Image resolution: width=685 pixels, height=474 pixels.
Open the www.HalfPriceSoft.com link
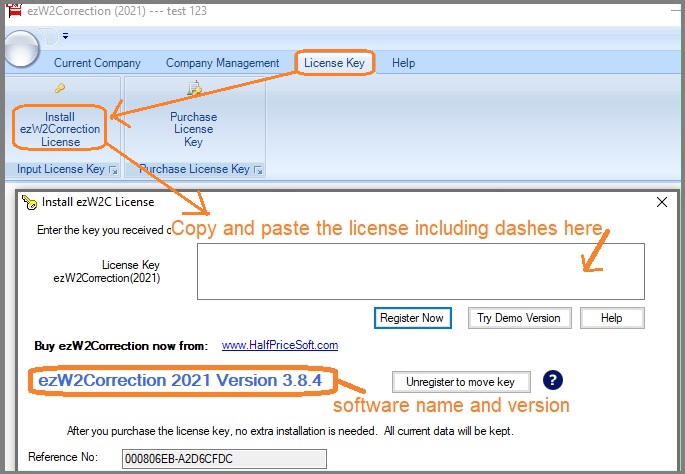point(279,345)
